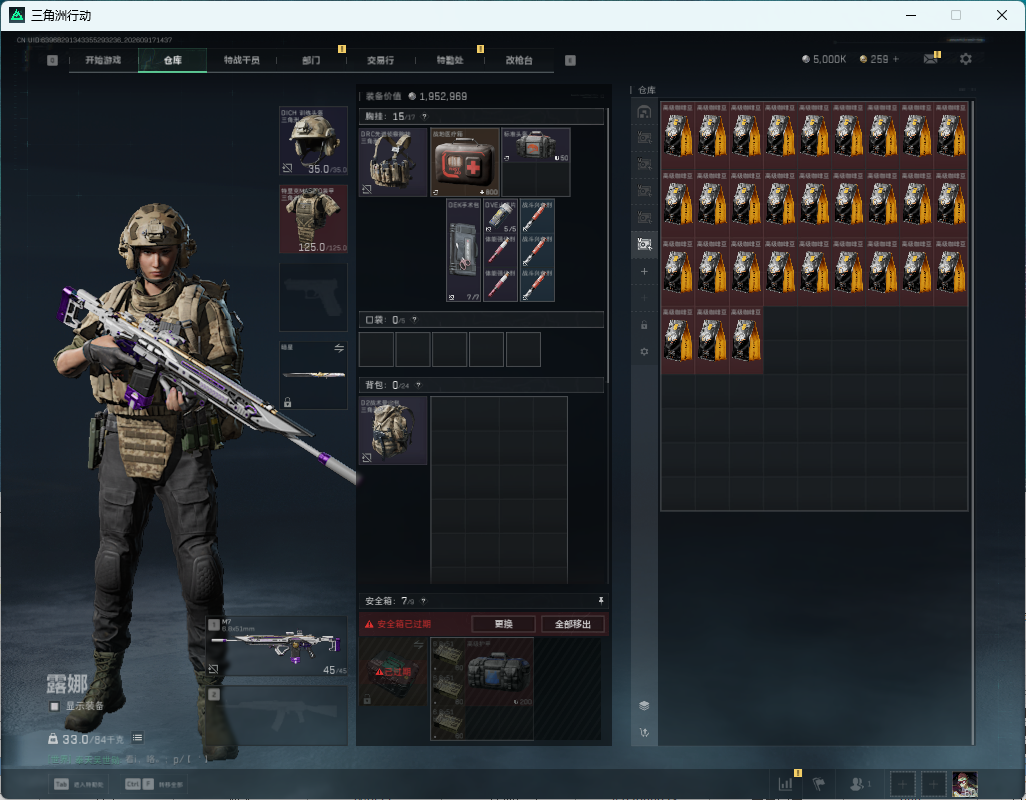This screenshot has height=800, width=1026.
Task: Open the 特勤处 tab
Action: (450, 60)
